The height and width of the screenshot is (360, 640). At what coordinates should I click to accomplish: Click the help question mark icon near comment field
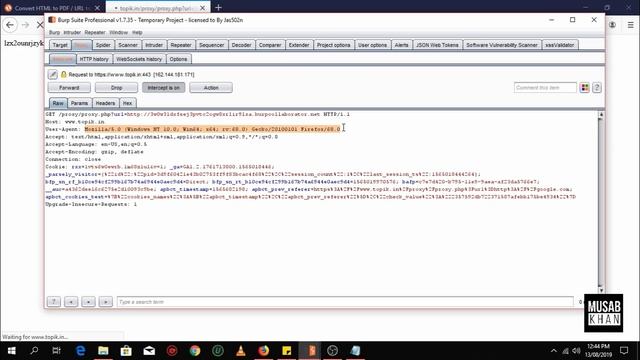click(x=597, y=87)
